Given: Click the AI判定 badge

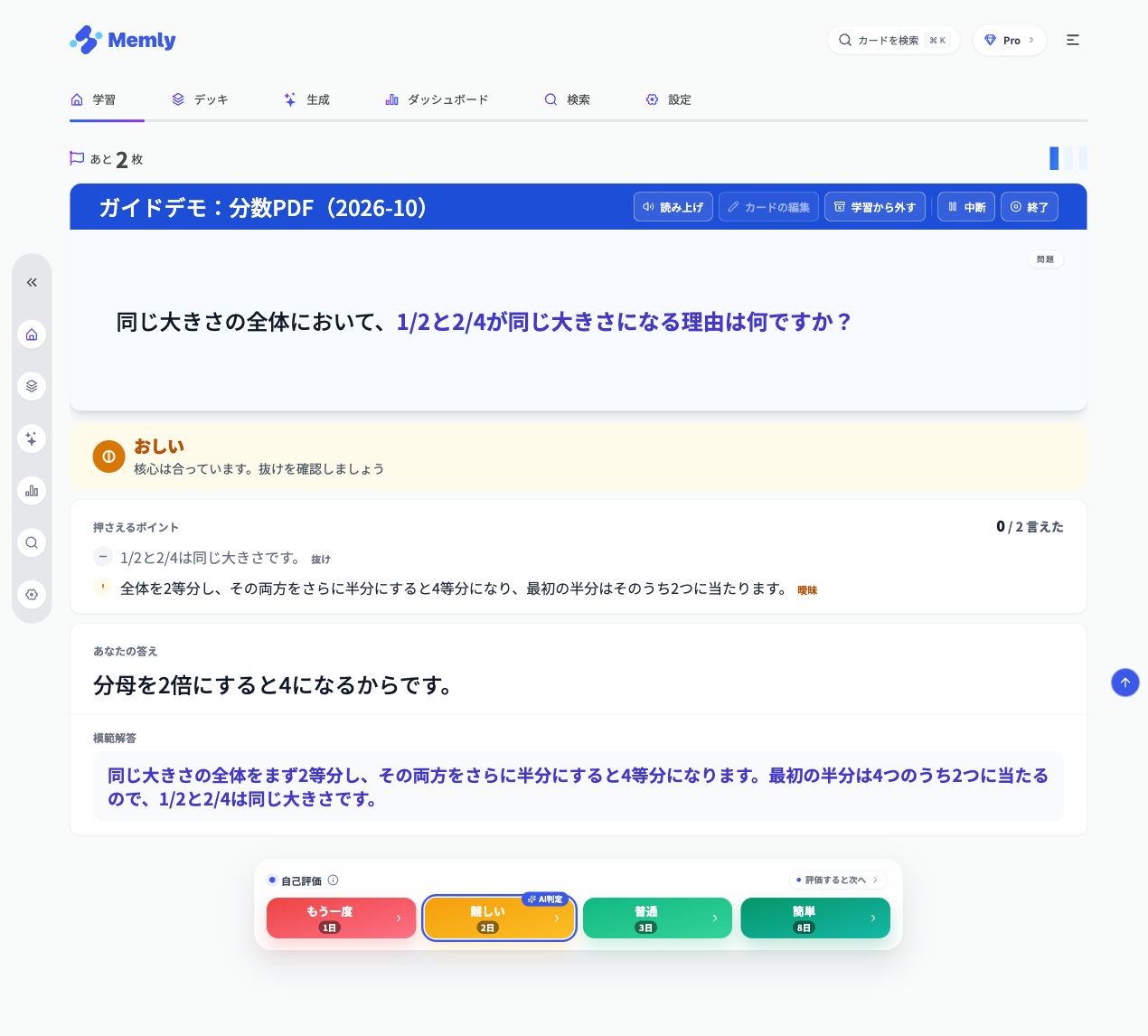Looking at the screenshot, I should (545, 899).
